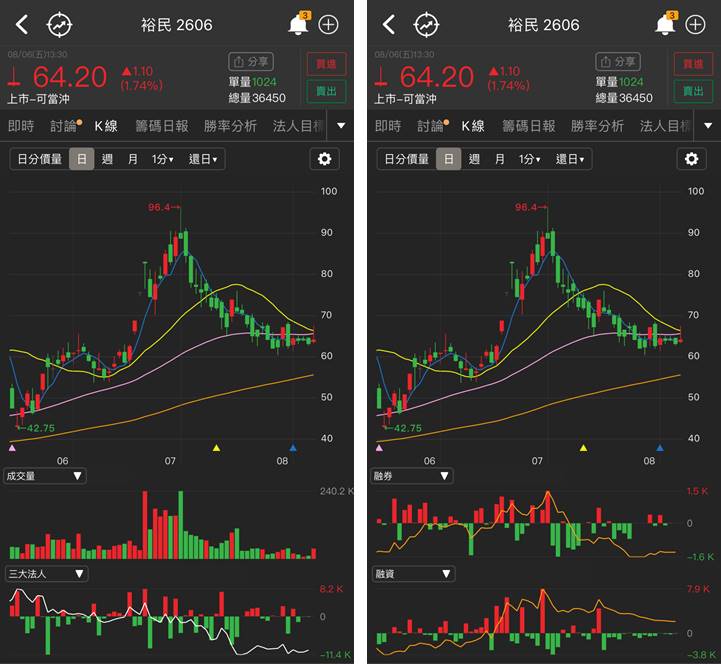Select K線 tab on left screen
Image resolution: width=721 pixels, height=664 pixels.
click(106, 126)
